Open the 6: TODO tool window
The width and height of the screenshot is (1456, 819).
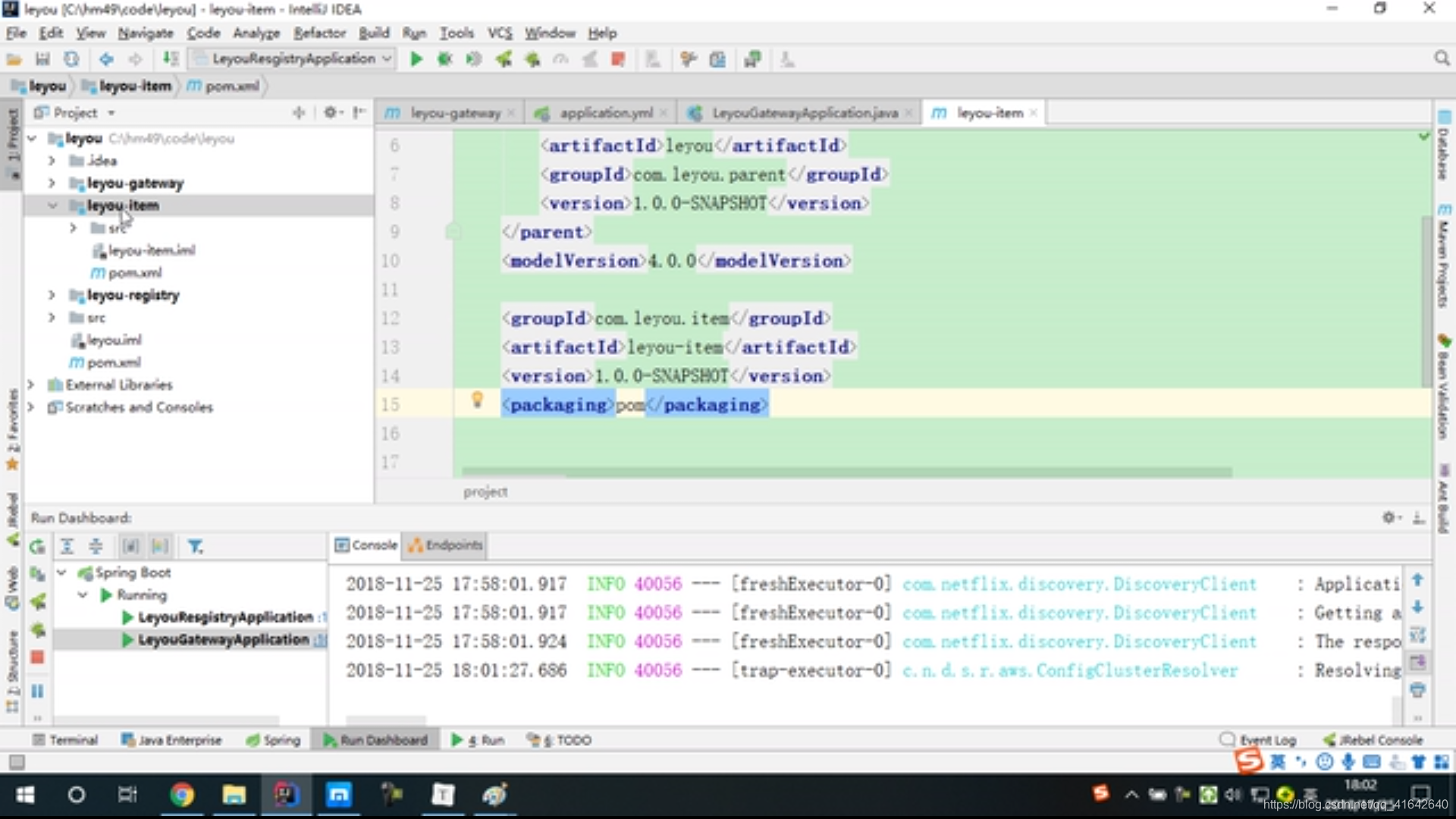tap(560, 740)
